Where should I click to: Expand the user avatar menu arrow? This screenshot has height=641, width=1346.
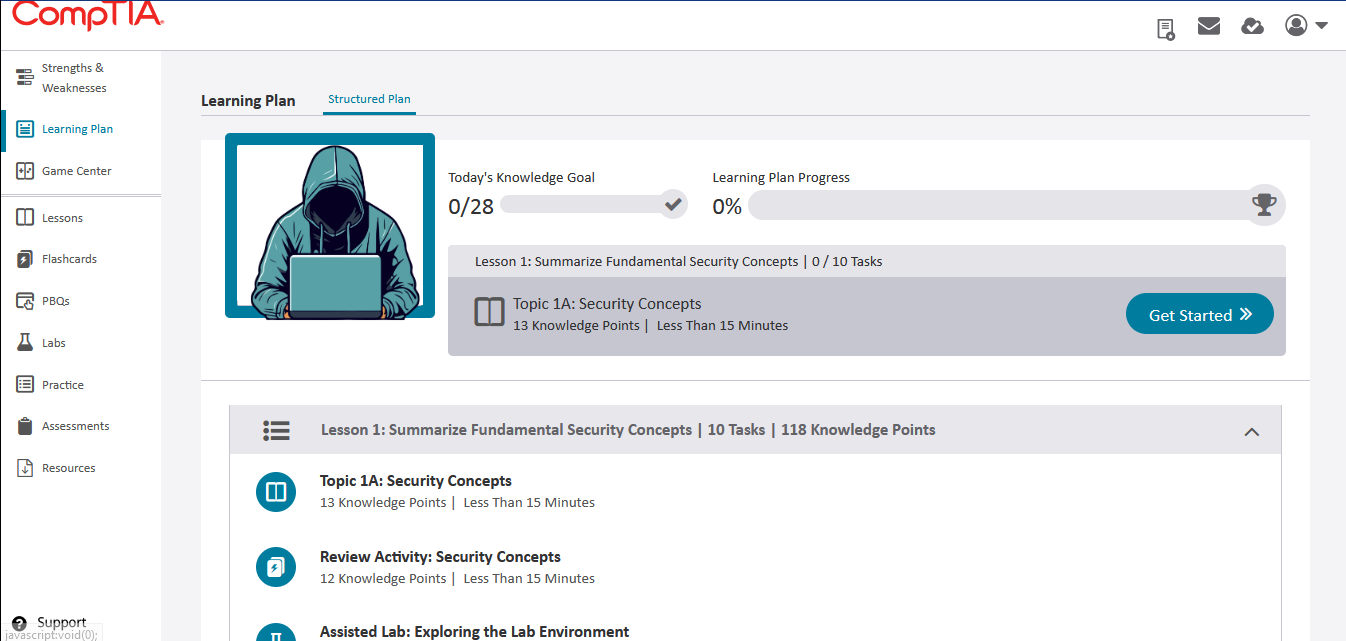(x=1320, y=24)
